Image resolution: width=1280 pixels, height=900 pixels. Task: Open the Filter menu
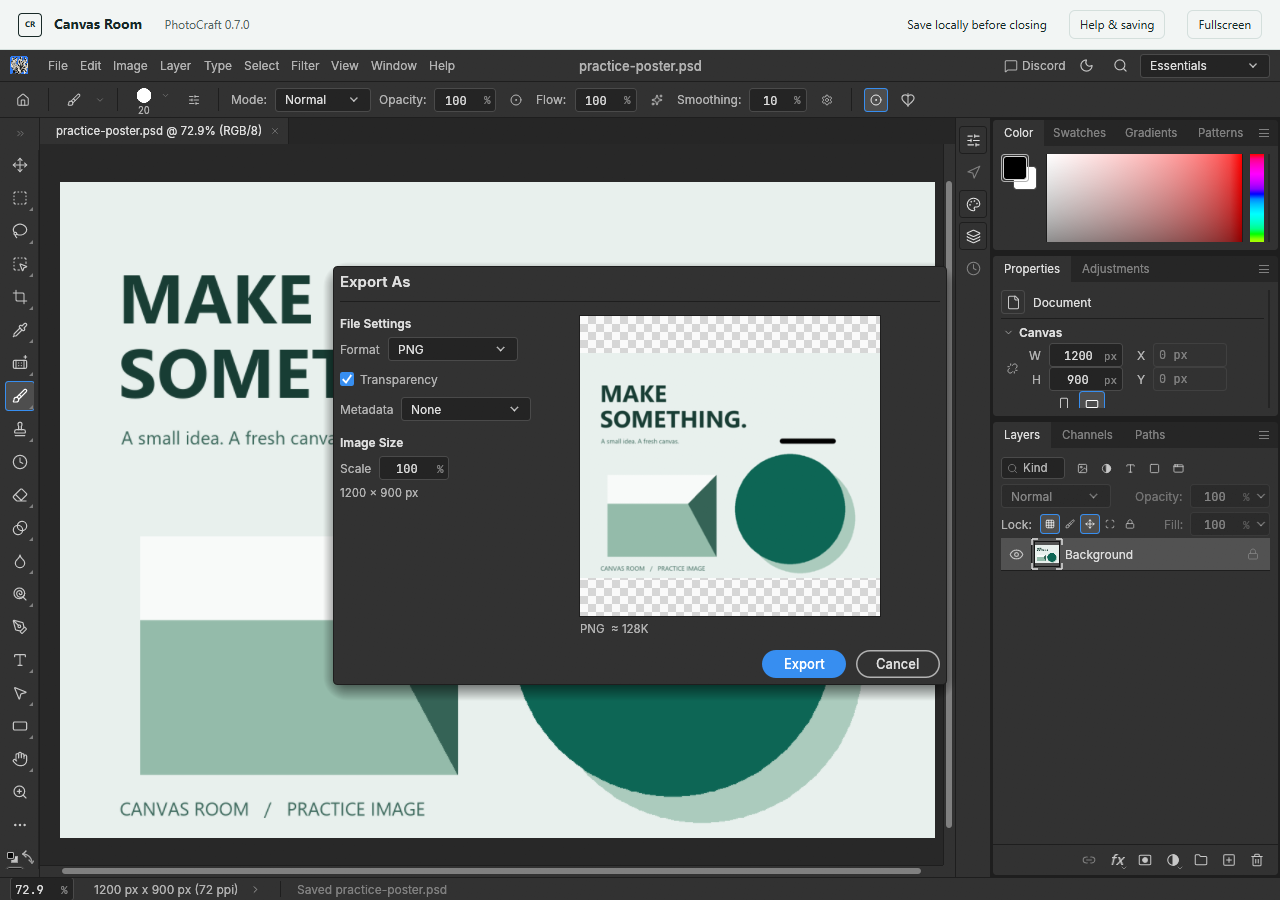tap(305, 65)
